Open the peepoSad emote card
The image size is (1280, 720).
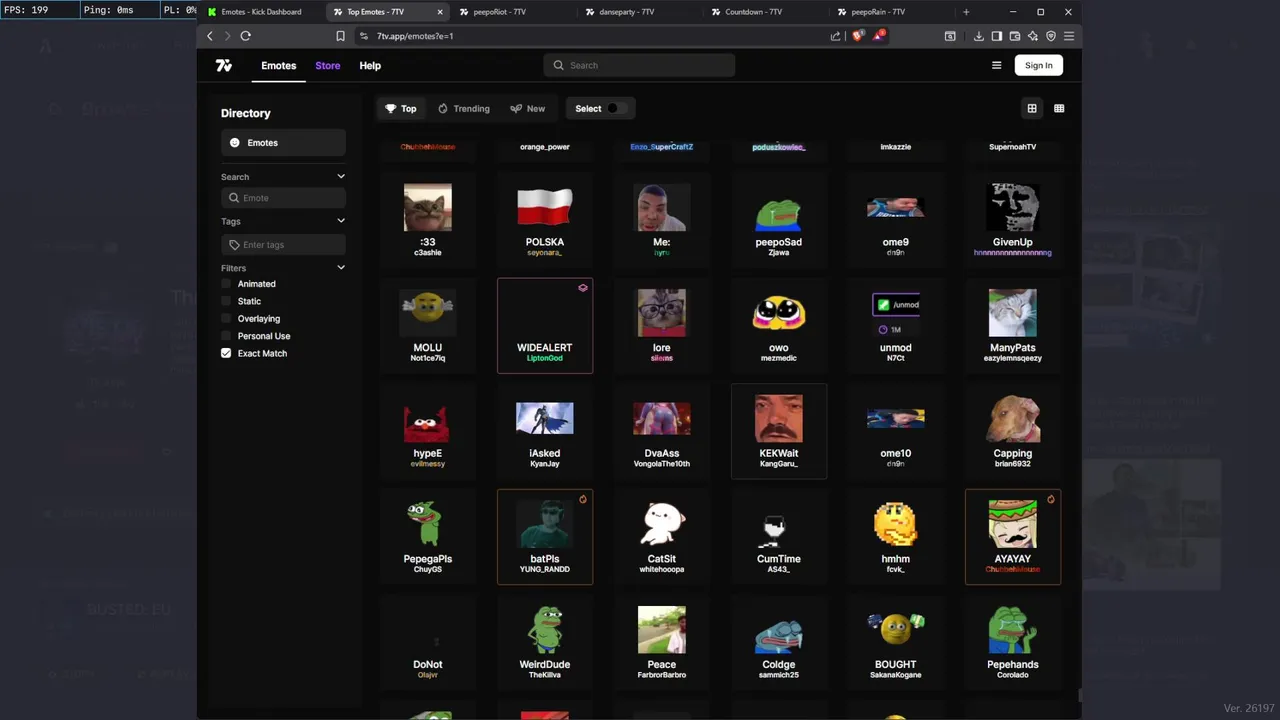779,219
